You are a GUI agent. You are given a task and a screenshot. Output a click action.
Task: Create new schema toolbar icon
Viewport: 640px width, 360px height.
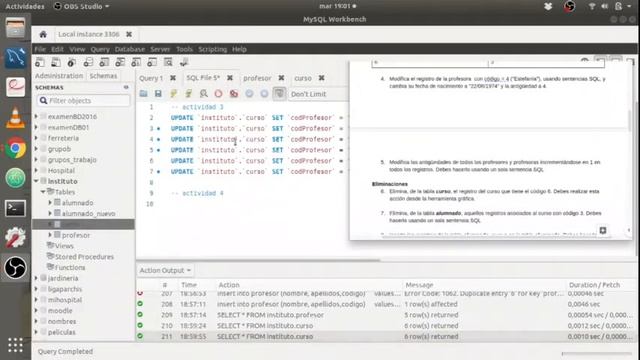[88, 62]
